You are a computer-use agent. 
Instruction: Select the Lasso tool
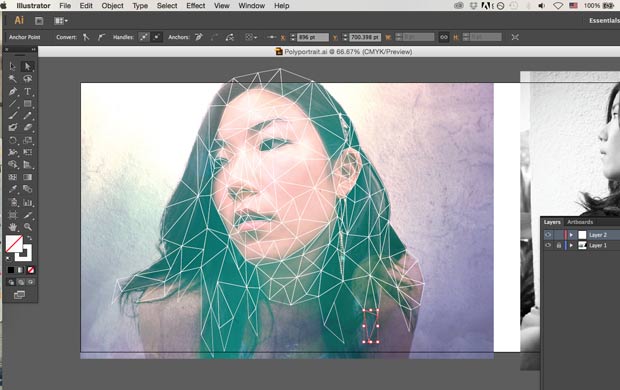tap(27, 78)
